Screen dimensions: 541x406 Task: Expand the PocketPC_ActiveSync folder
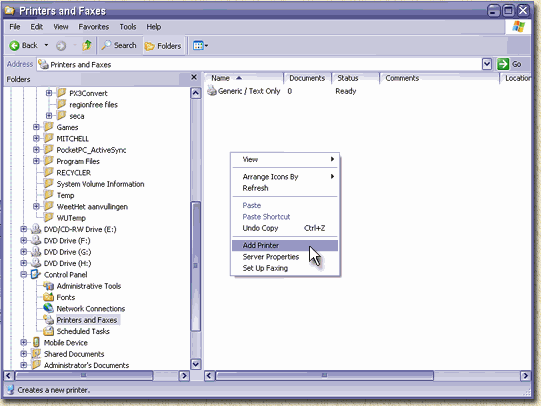(36, 150)
